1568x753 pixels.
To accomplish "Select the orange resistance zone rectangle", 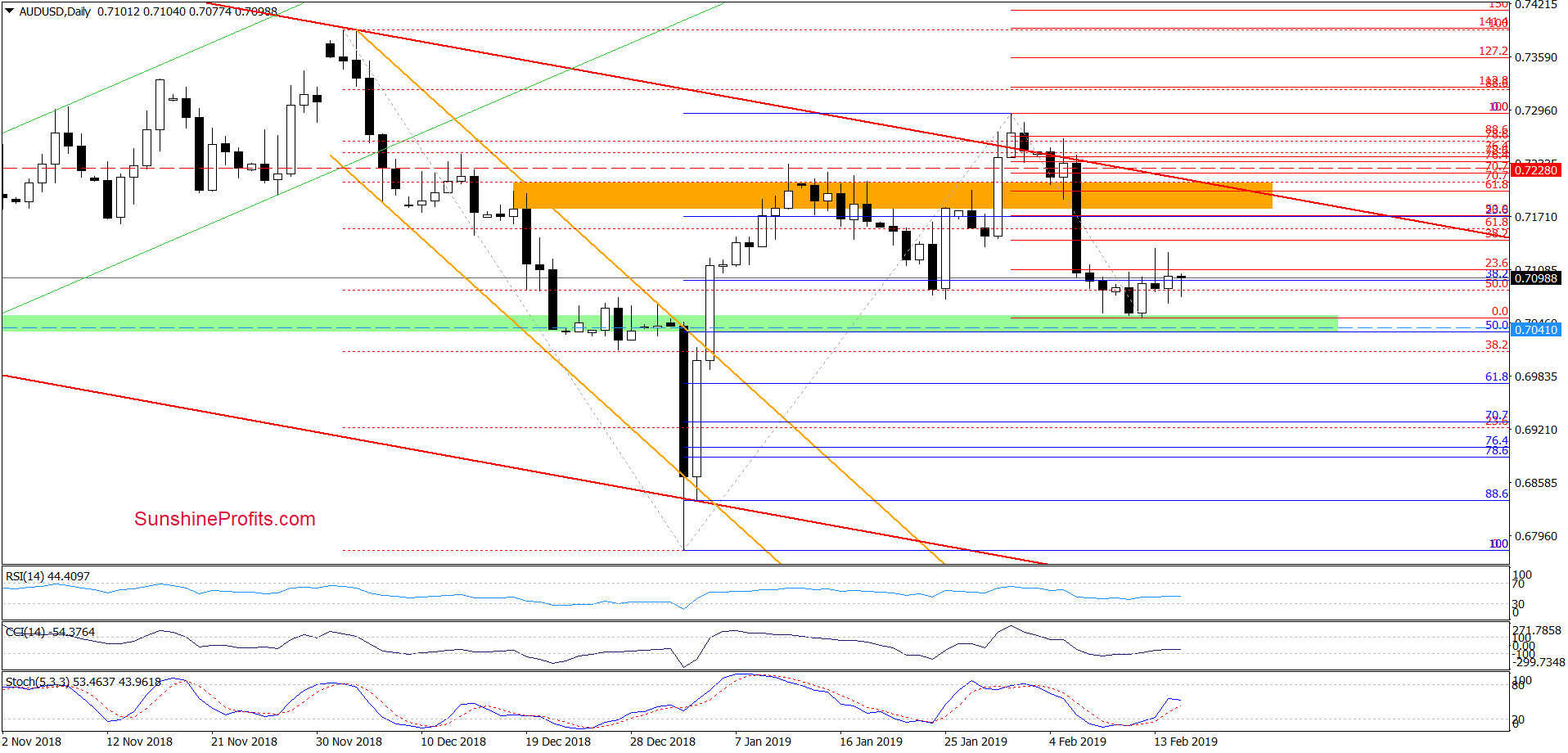I will pos(893,196).
